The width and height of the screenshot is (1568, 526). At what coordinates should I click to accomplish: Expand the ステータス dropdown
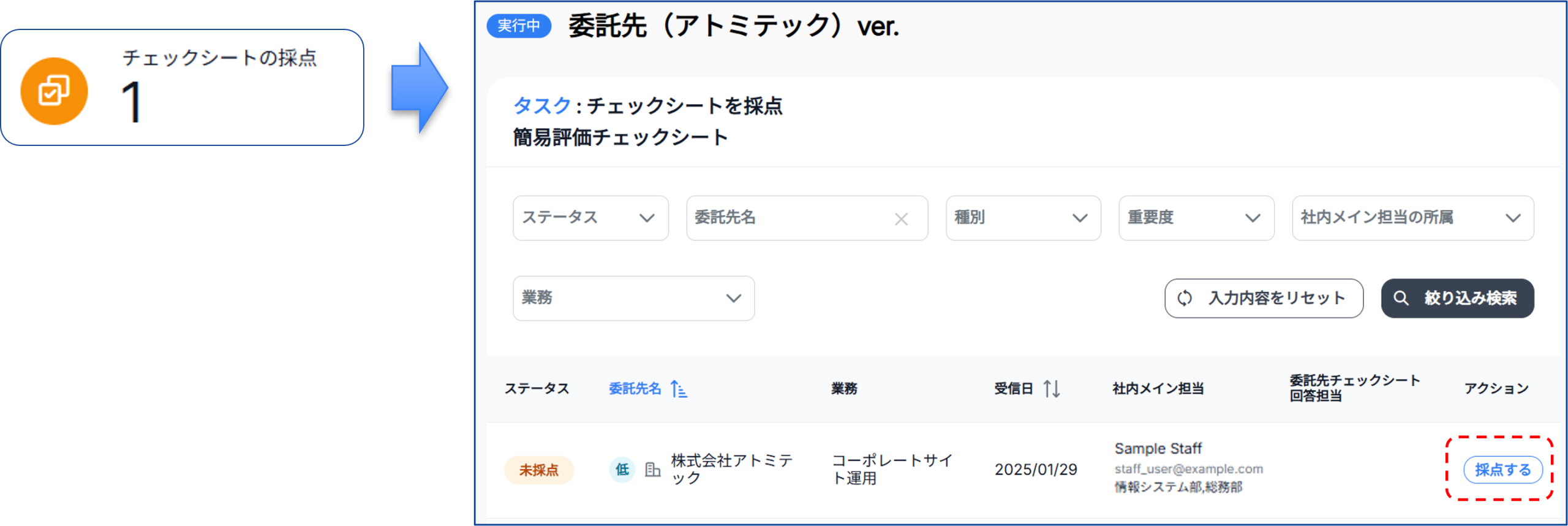[590, 218]
